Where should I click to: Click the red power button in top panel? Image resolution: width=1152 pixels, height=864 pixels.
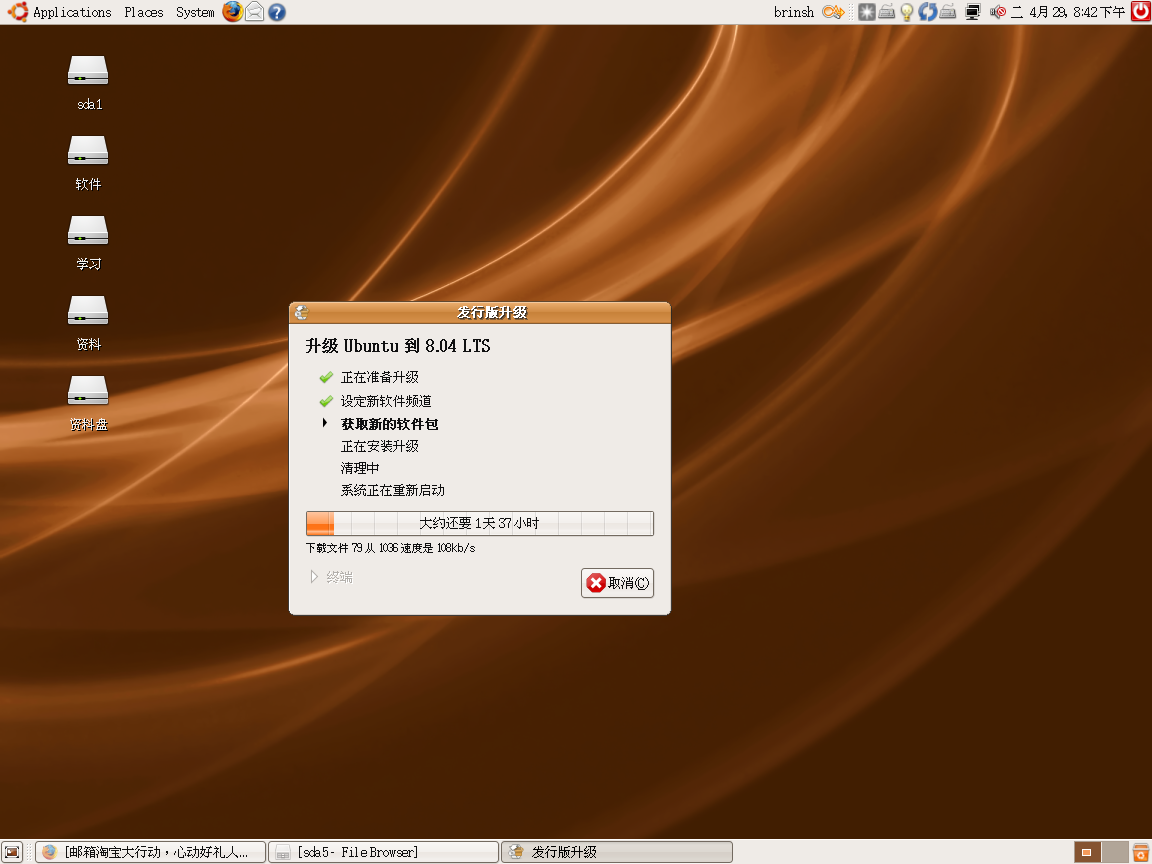pos(1141,12)
